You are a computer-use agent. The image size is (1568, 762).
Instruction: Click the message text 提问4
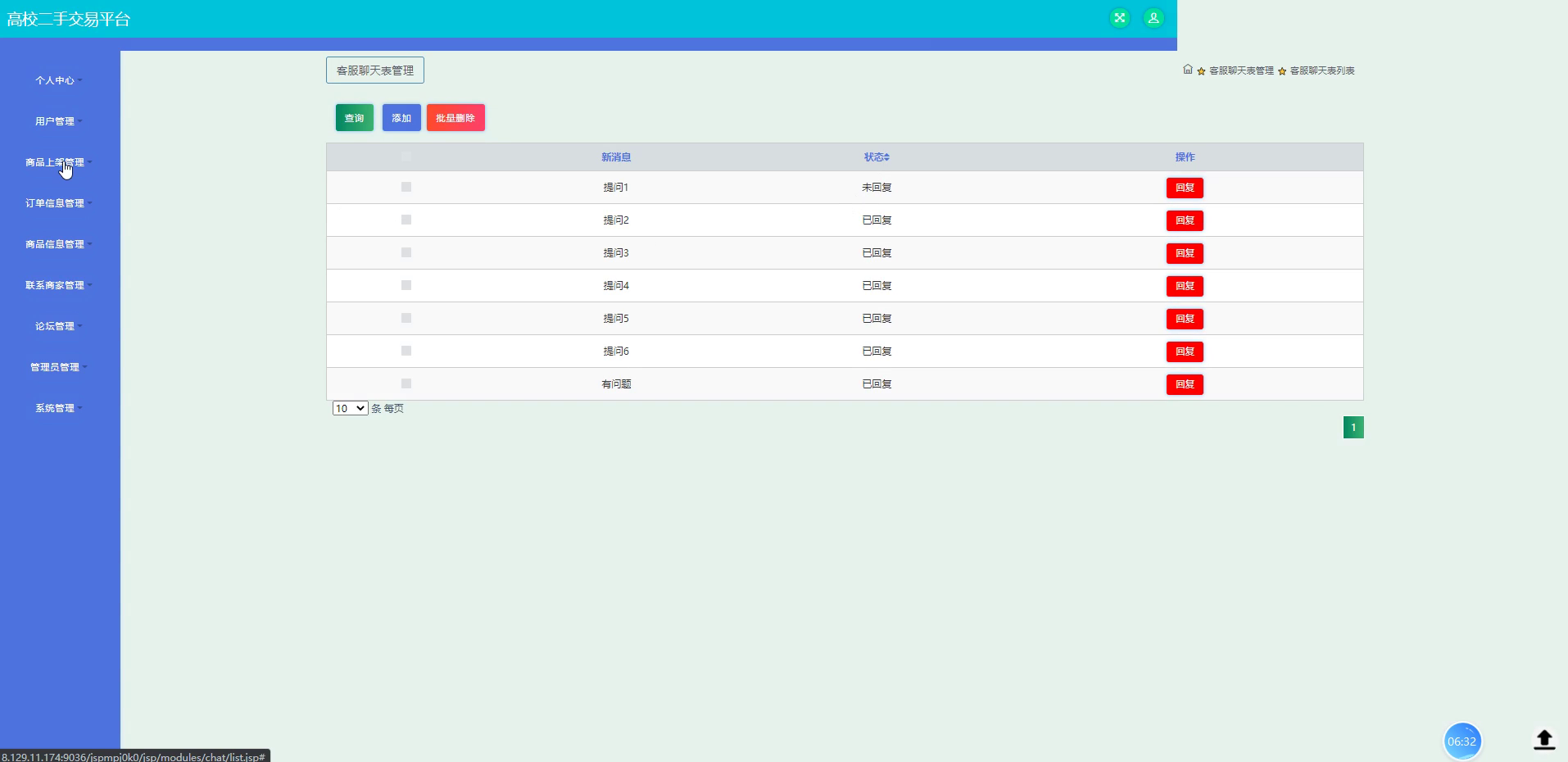point(616,285)
